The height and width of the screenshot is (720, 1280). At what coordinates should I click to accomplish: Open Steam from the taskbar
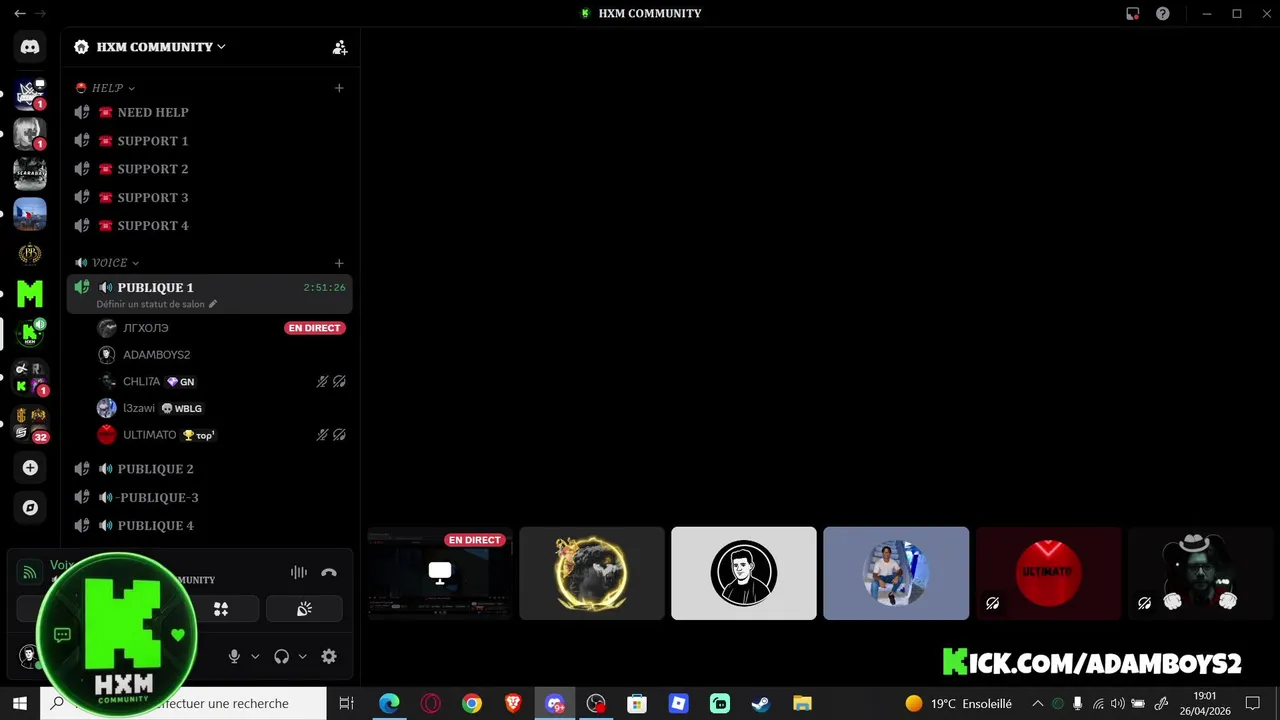pos(761,704)
